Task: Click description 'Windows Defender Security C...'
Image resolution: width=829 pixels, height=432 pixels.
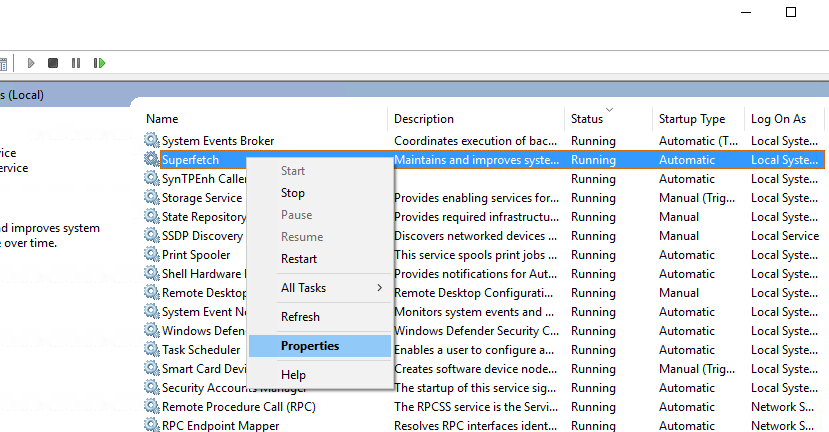Action: [476, 331]
